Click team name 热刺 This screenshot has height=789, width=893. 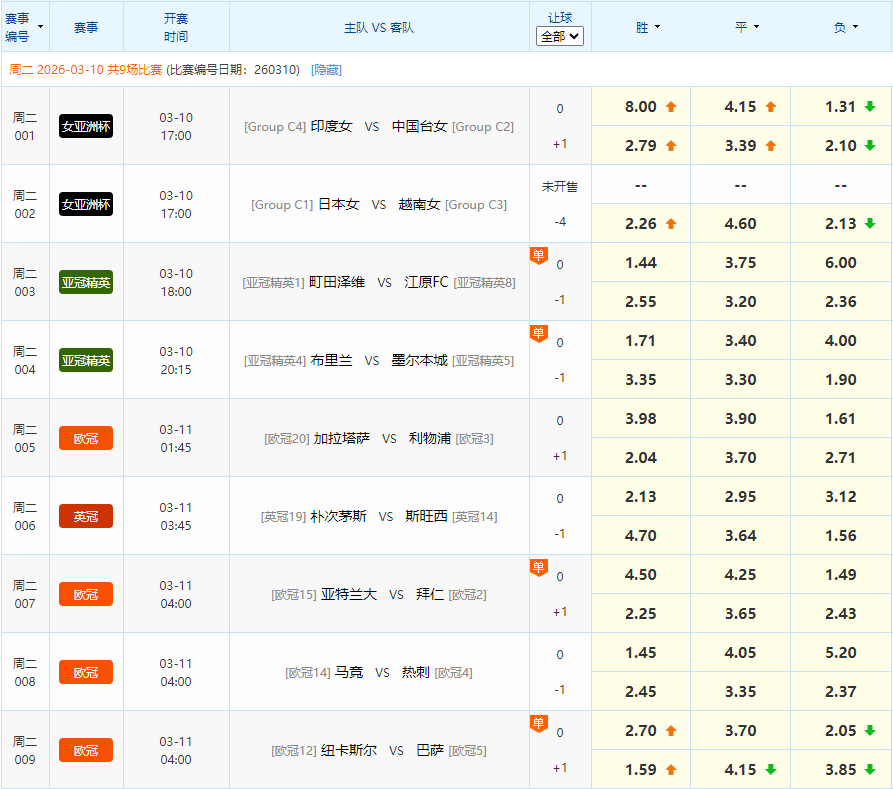pos(416,673)
